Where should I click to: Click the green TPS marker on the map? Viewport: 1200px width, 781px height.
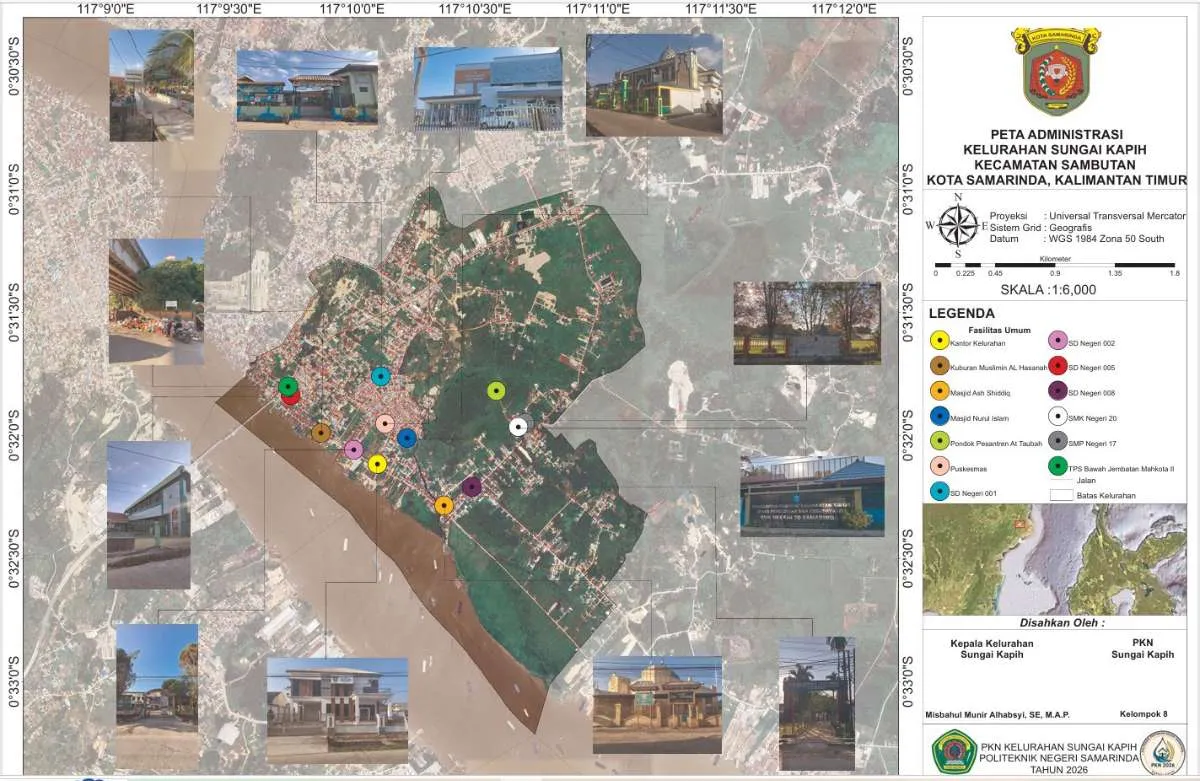click(288, 386)
